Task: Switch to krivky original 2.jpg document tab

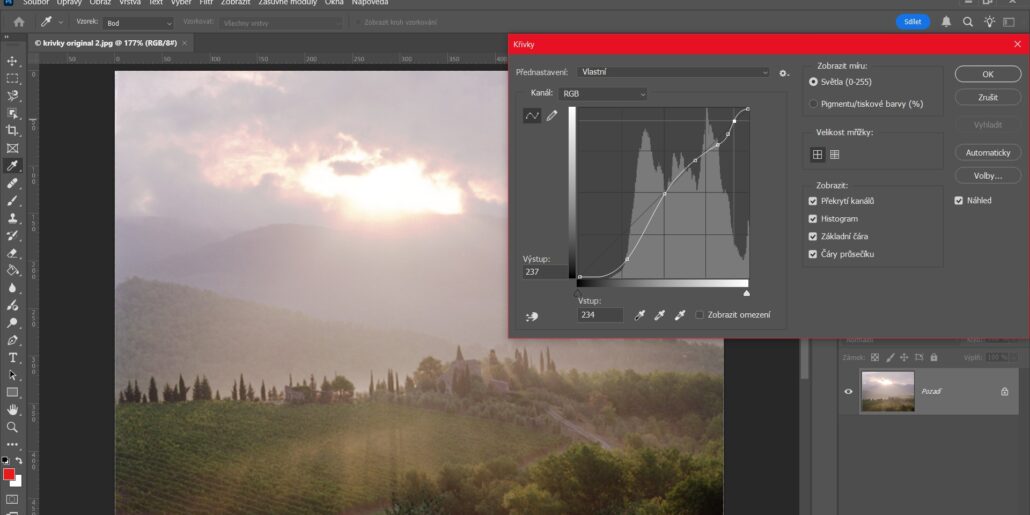Action: [108, 43]
